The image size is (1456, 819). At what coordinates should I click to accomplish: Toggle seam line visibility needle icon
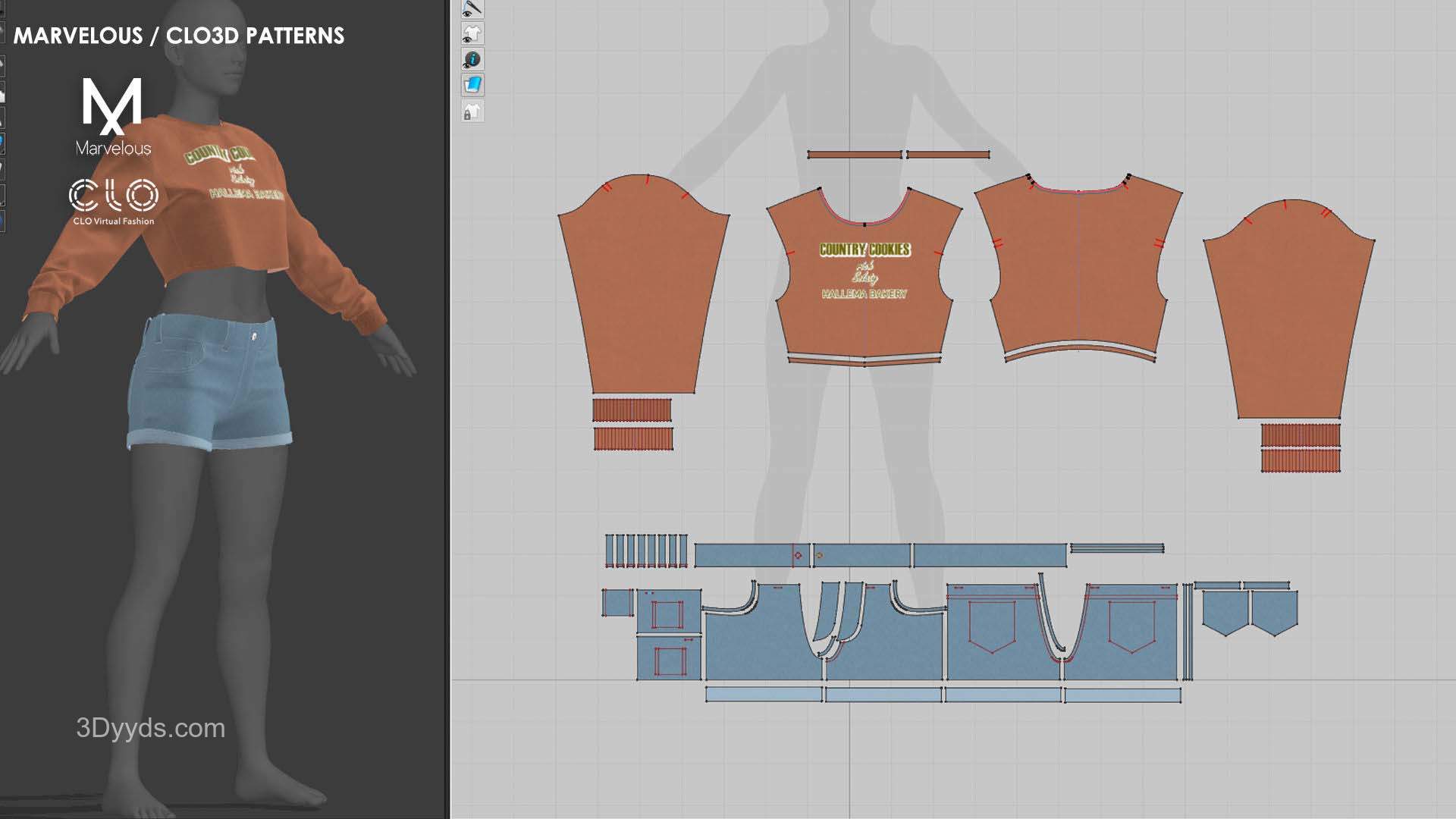472,8
